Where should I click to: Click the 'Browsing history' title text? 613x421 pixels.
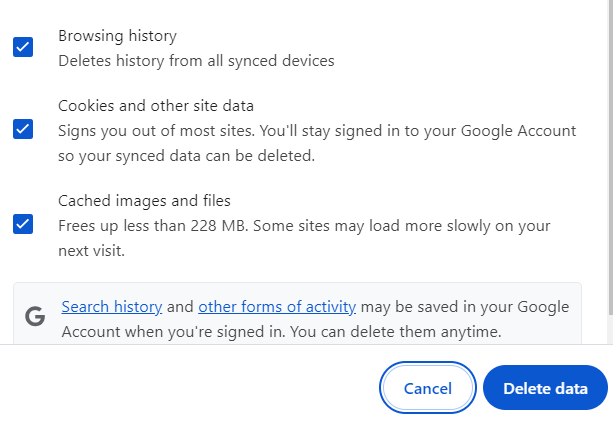click(x=117, y=36)
